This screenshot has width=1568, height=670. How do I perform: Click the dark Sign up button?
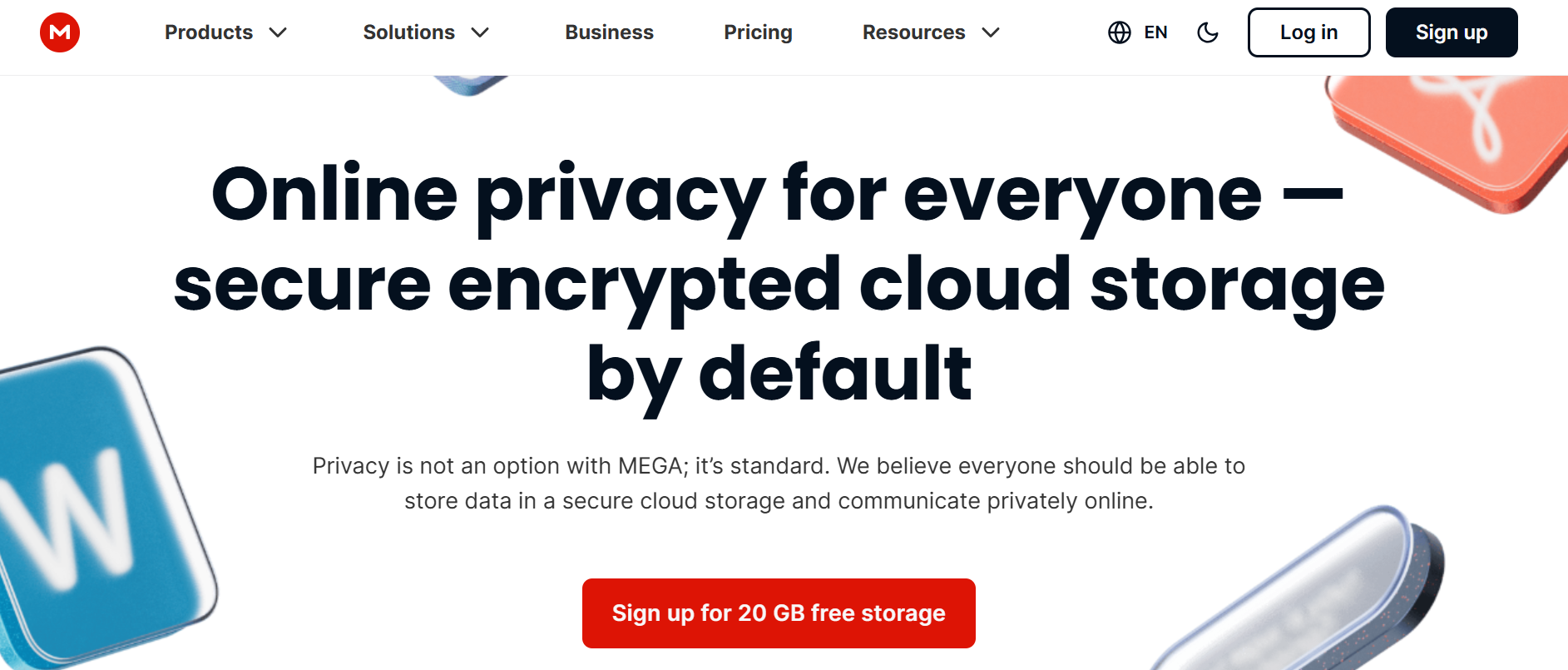1452,32
